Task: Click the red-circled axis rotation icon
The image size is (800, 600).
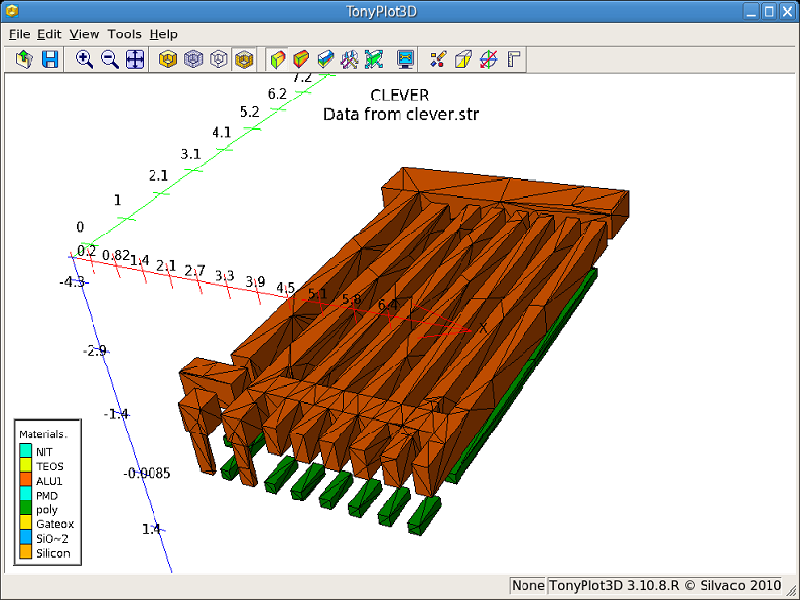Action: (x=489, y=59)
